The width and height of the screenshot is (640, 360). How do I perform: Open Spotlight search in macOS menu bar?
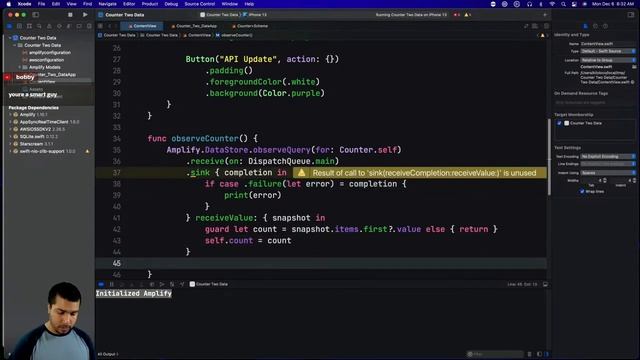pyautogui.click(x=563, y=4)
